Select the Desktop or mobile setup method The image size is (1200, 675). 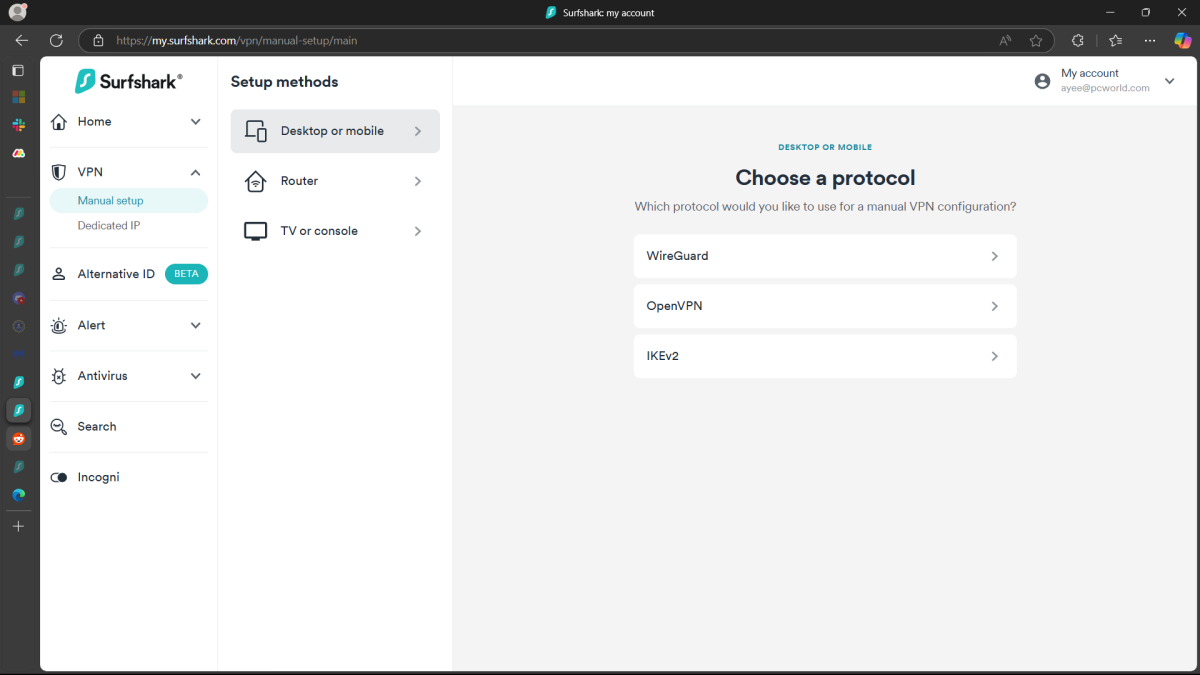[x=335, y=131]
